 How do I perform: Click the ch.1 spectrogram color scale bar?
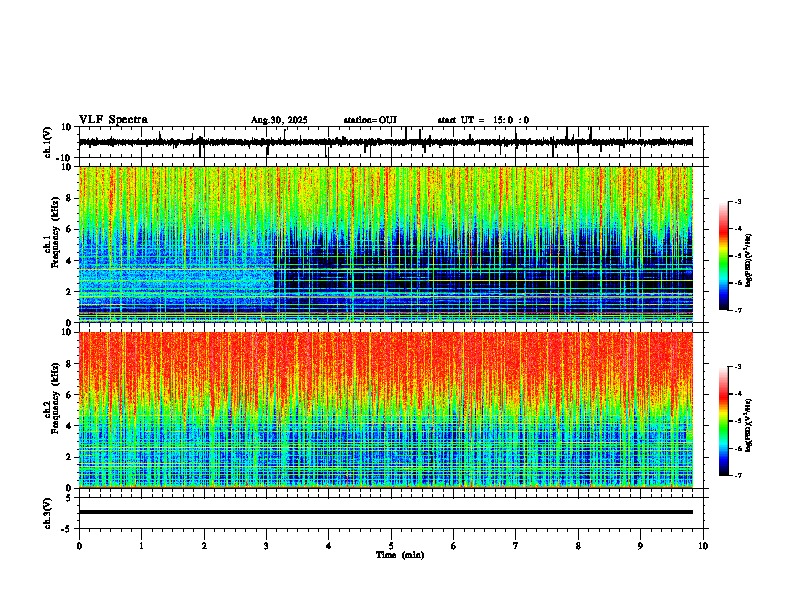pyautogui.click(x=724, y=256)
